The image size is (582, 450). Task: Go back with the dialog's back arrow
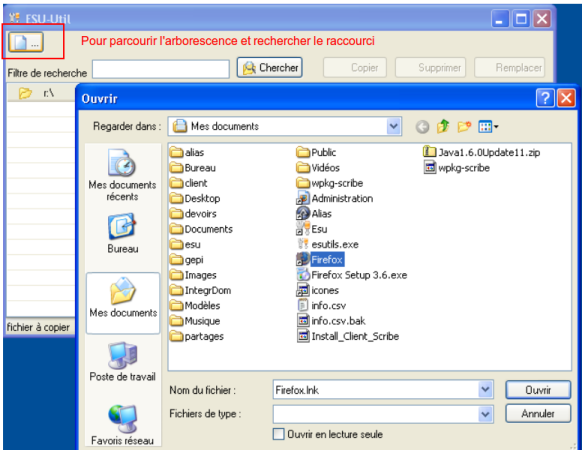tap(422, 127)
